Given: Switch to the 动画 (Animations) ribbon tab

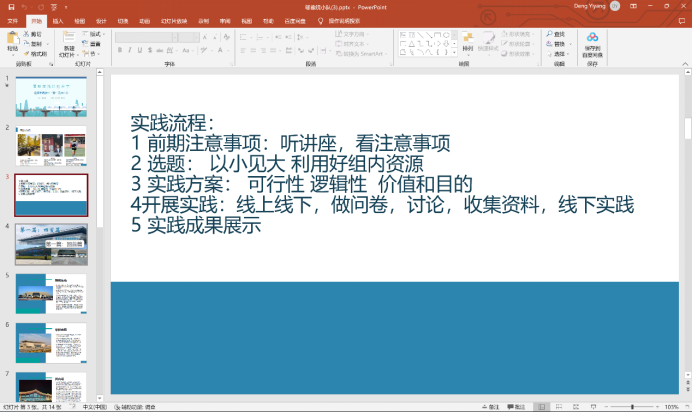Looking at the screenshot, I should (145, 21).
